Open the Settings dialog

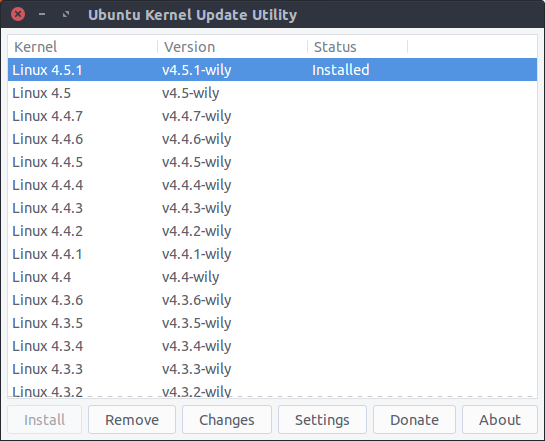322,419
